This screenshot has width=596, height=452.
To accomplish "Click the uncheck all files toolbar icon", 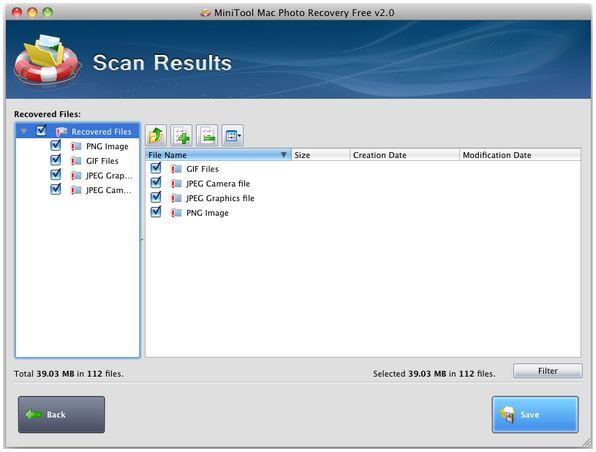I will click(207, 135).
